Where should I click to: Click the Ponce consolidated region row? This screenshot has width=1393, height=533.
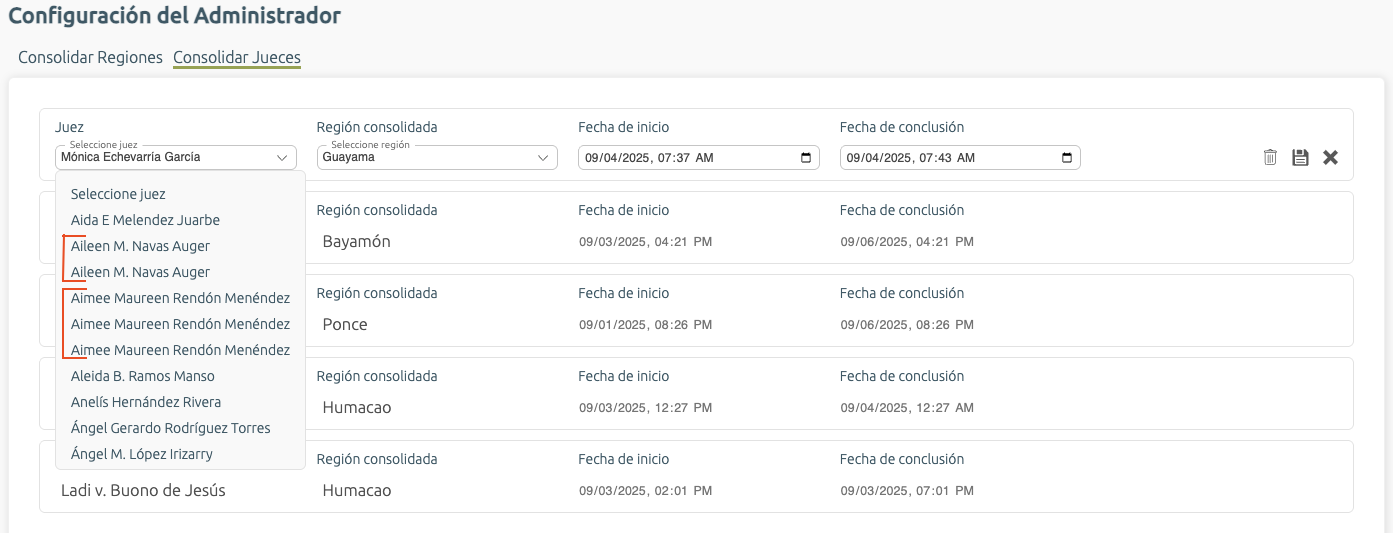pos(345,325)
